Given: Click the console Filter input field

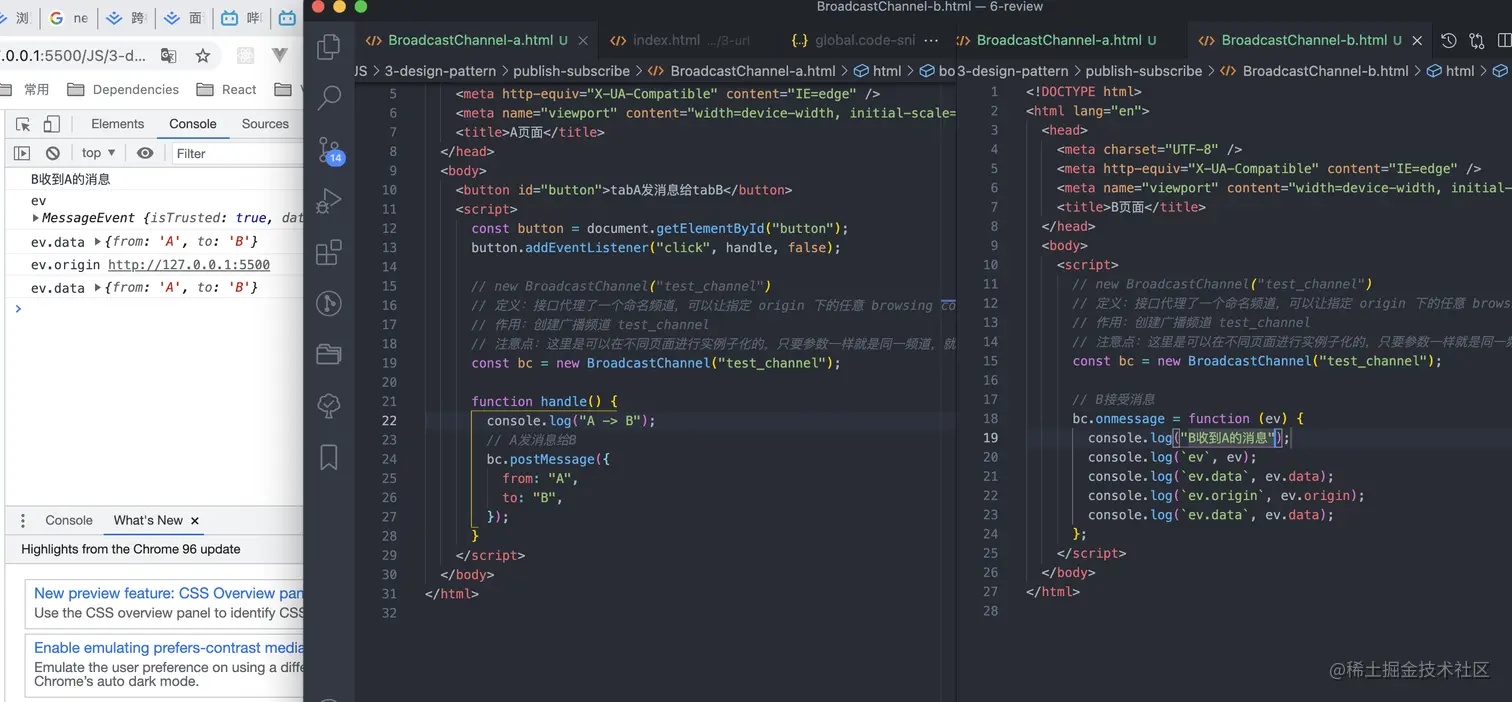Looking at the screenshot, I should click(x=235, y=153).
